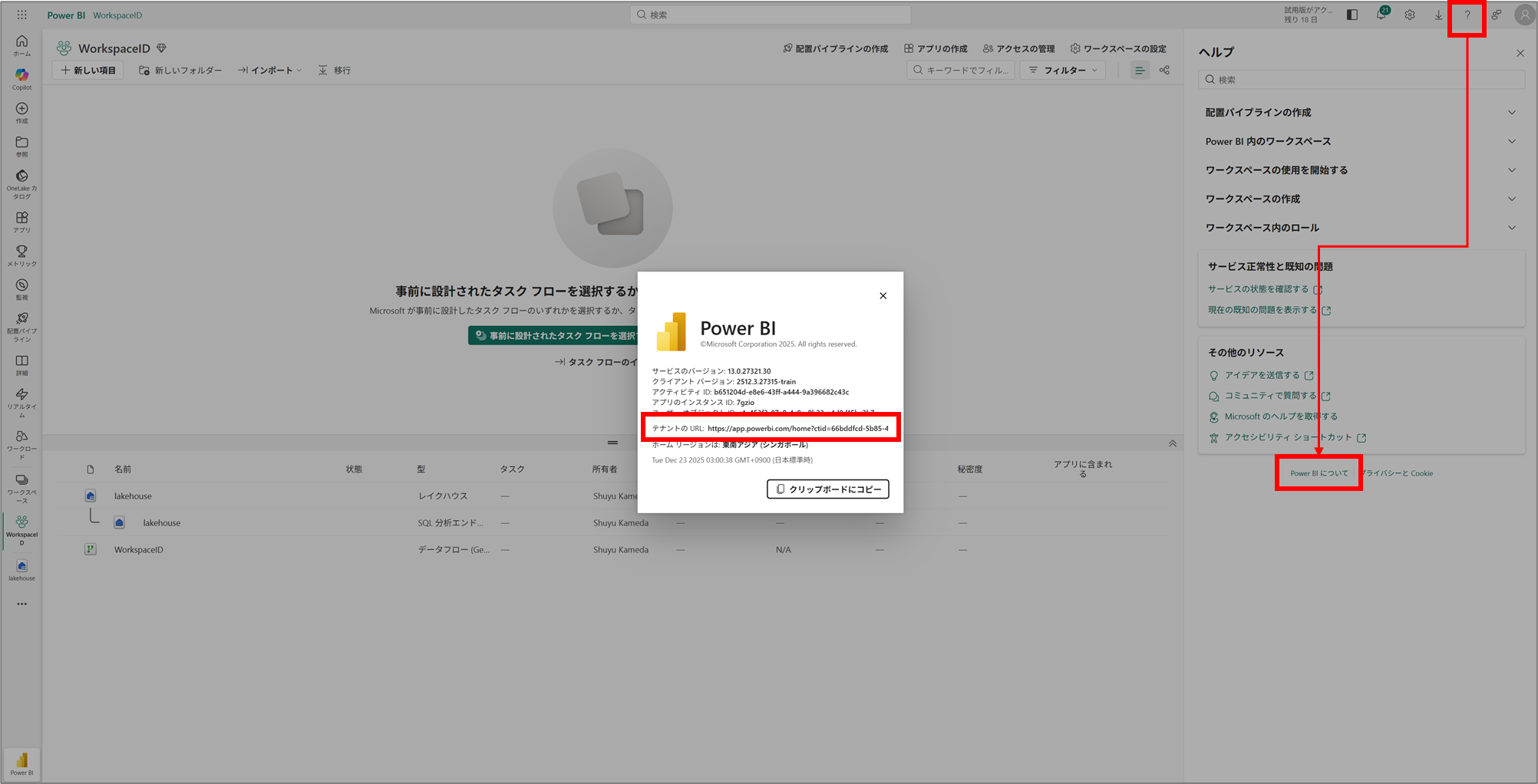Click クリップボードにコピー button in dialog
Image resolution: width=1538 pixels, height=784 pixels.
827,489
